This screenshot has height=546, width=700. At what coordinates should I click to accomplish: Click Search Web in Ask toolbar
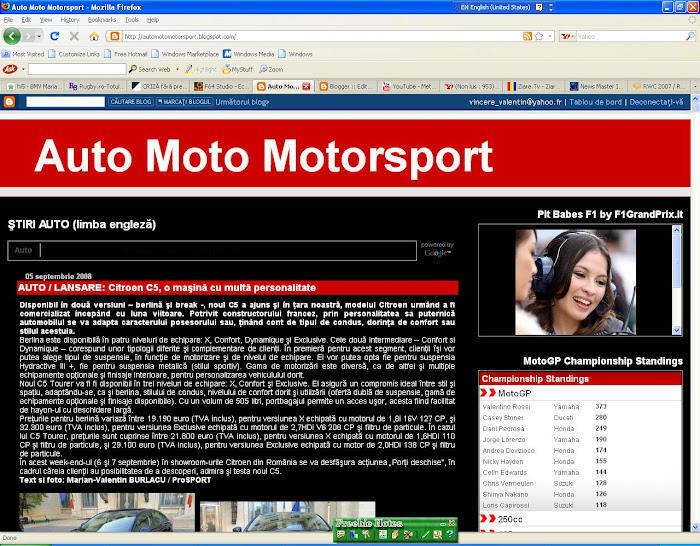150,69
